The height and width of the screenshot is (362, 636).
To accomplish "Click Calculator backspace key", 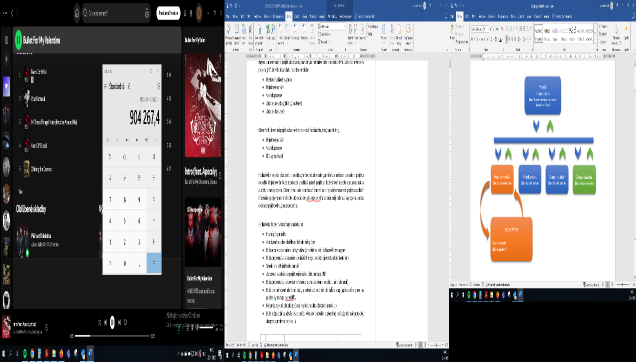I will tap(154, 156).
